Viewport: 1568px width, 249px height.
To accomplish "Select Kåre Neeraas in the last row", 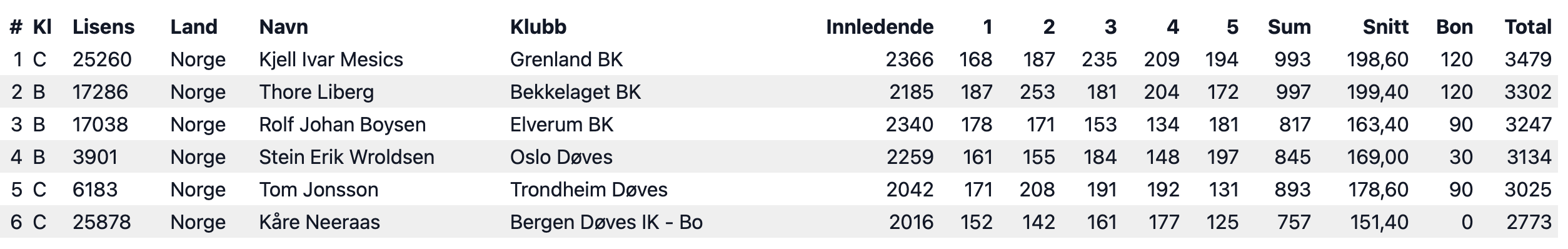I will (x=319, y=222).
